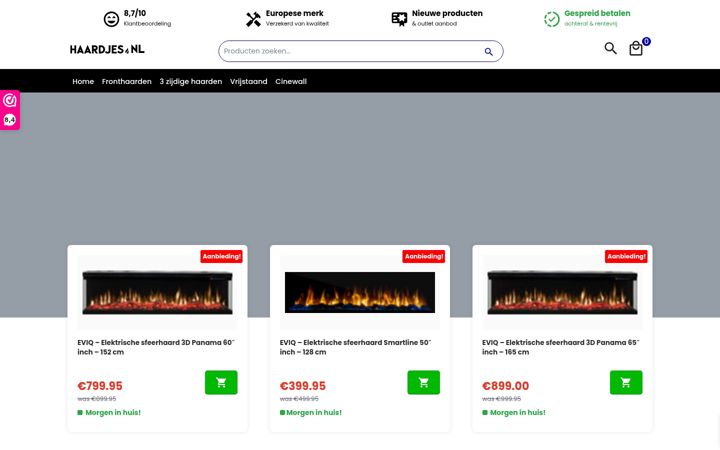
Task: Add Panama 60 inch to cart
Action: [221, 382]
